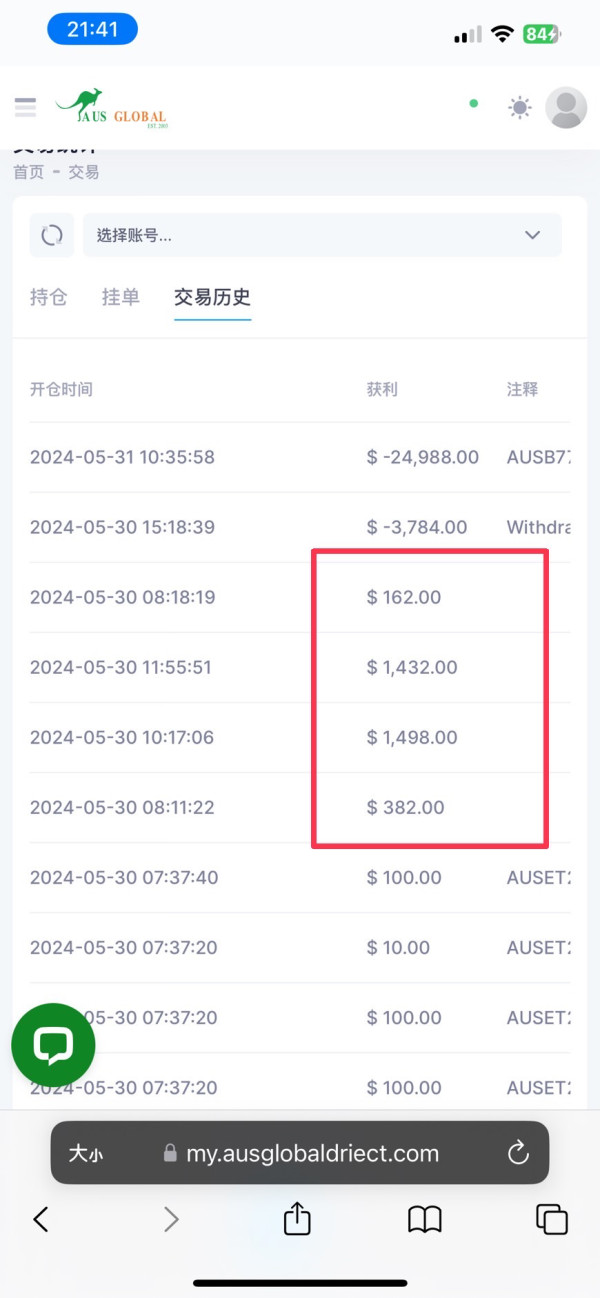Viewport: 600px width, 1298px height.
Task: Open the green live chat bubble
Action: click(53, 1045)
